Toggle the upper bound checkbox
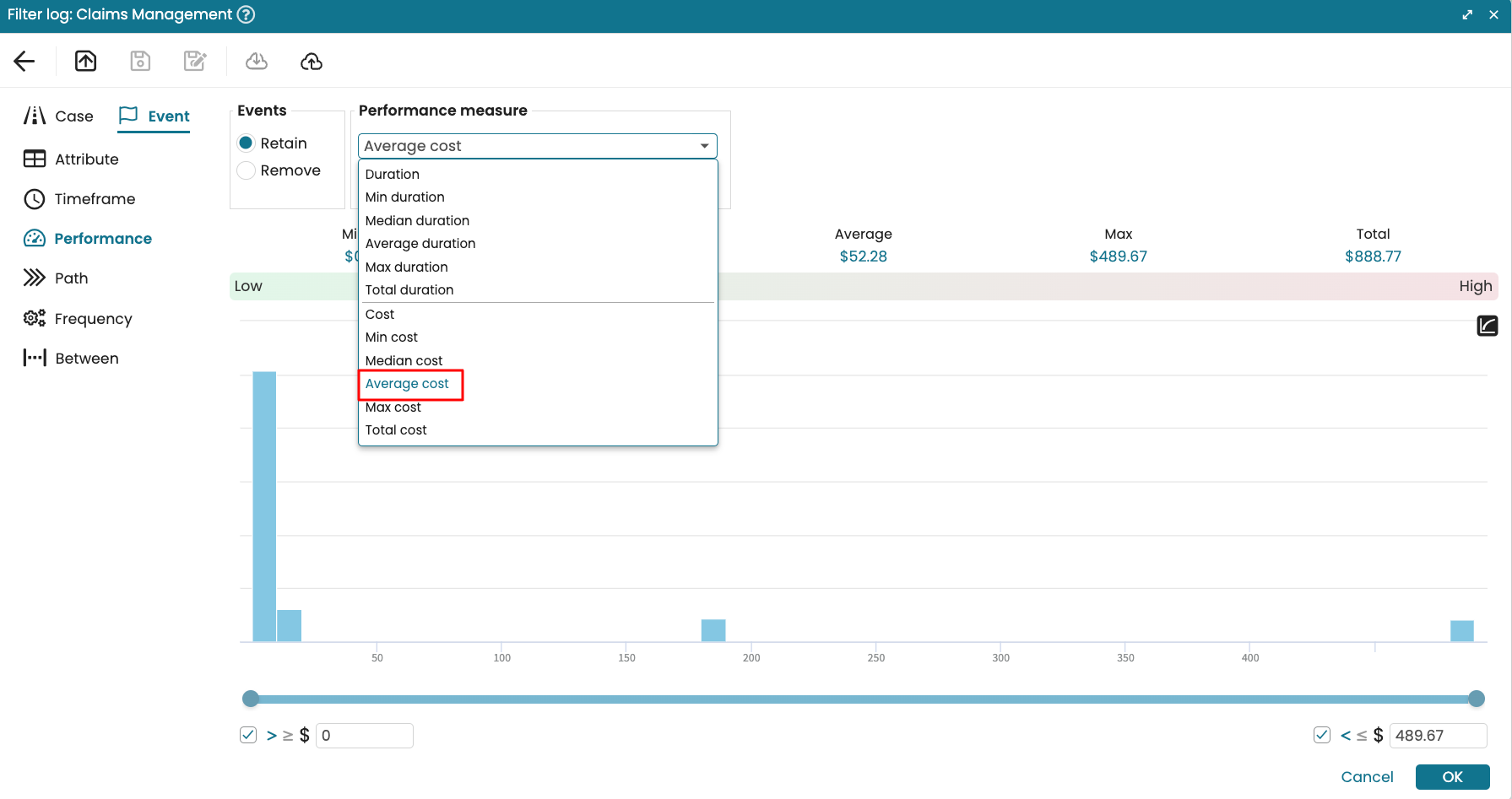Image resolution: width=1512 pixels, height=799 pixels. [x=1322, y=735]
